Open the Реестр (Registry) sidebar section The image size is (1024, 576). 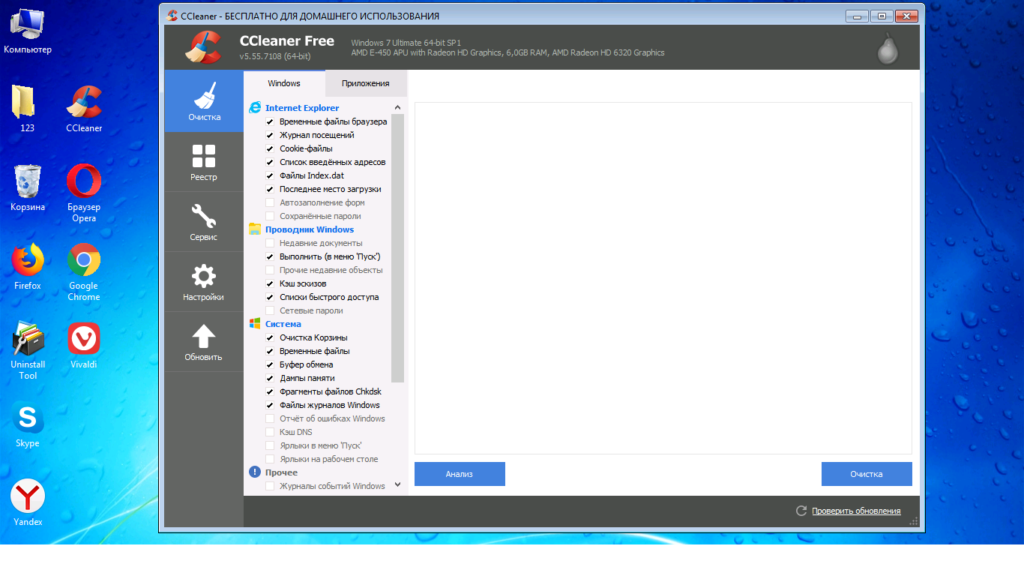tap(204, 161)
